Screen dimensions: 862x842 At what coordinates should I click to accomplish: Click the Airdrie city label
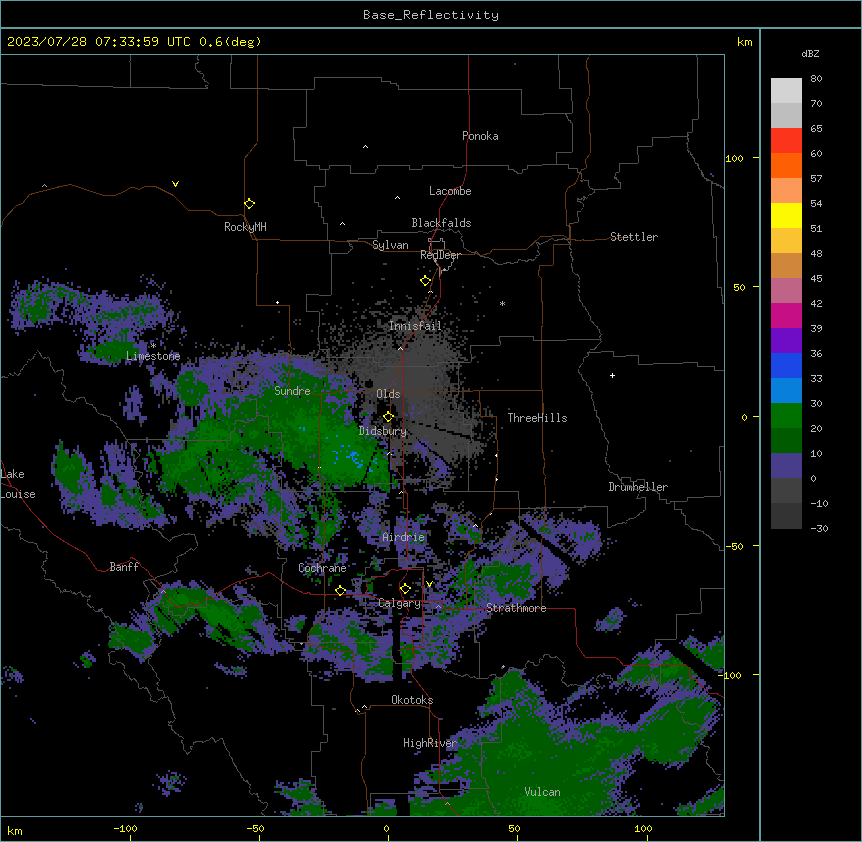(403, 537)
